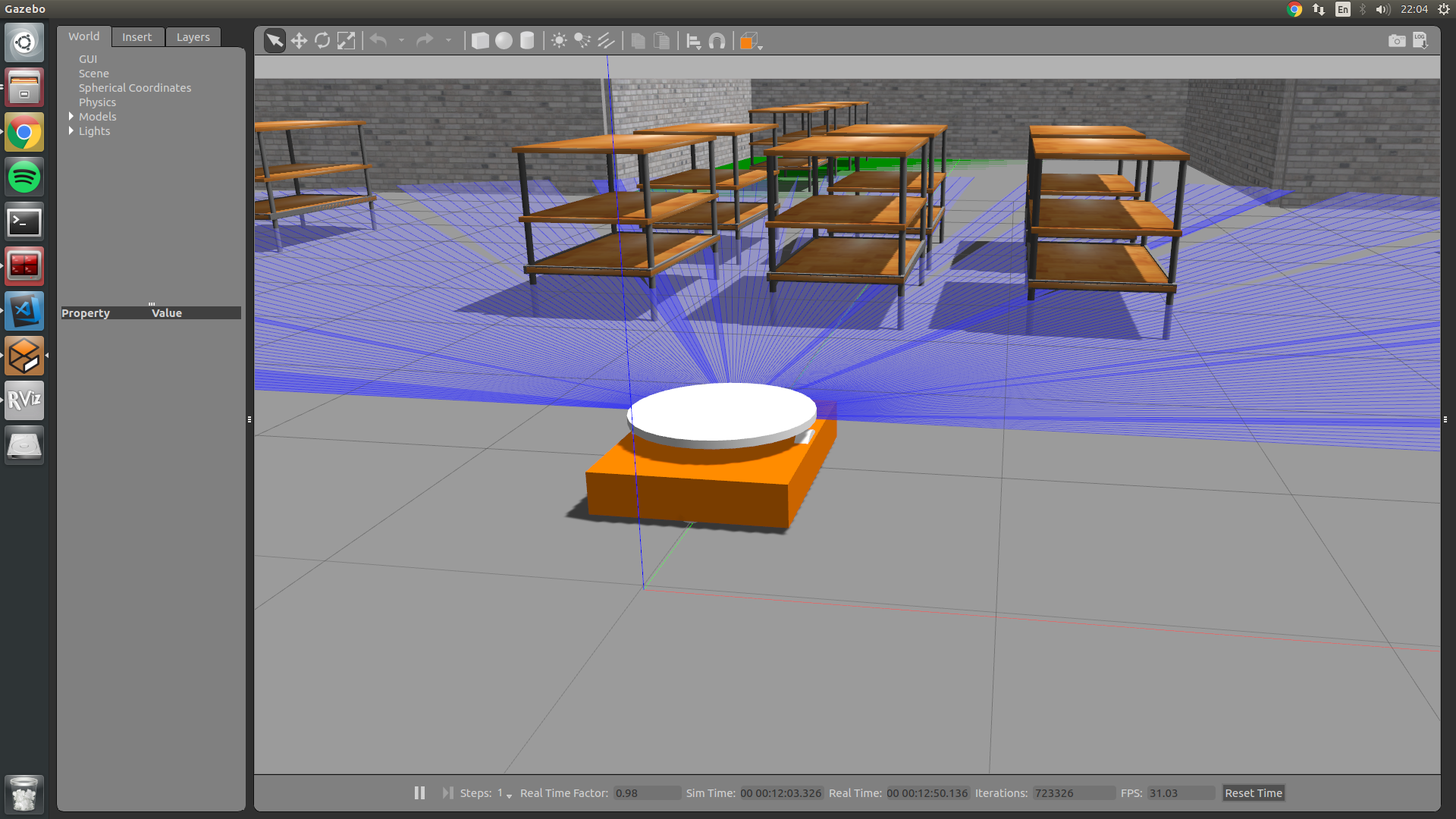Select Physics in the world tree
The width and height of the screenshot is (1456, 819).
tap(98, 102)
